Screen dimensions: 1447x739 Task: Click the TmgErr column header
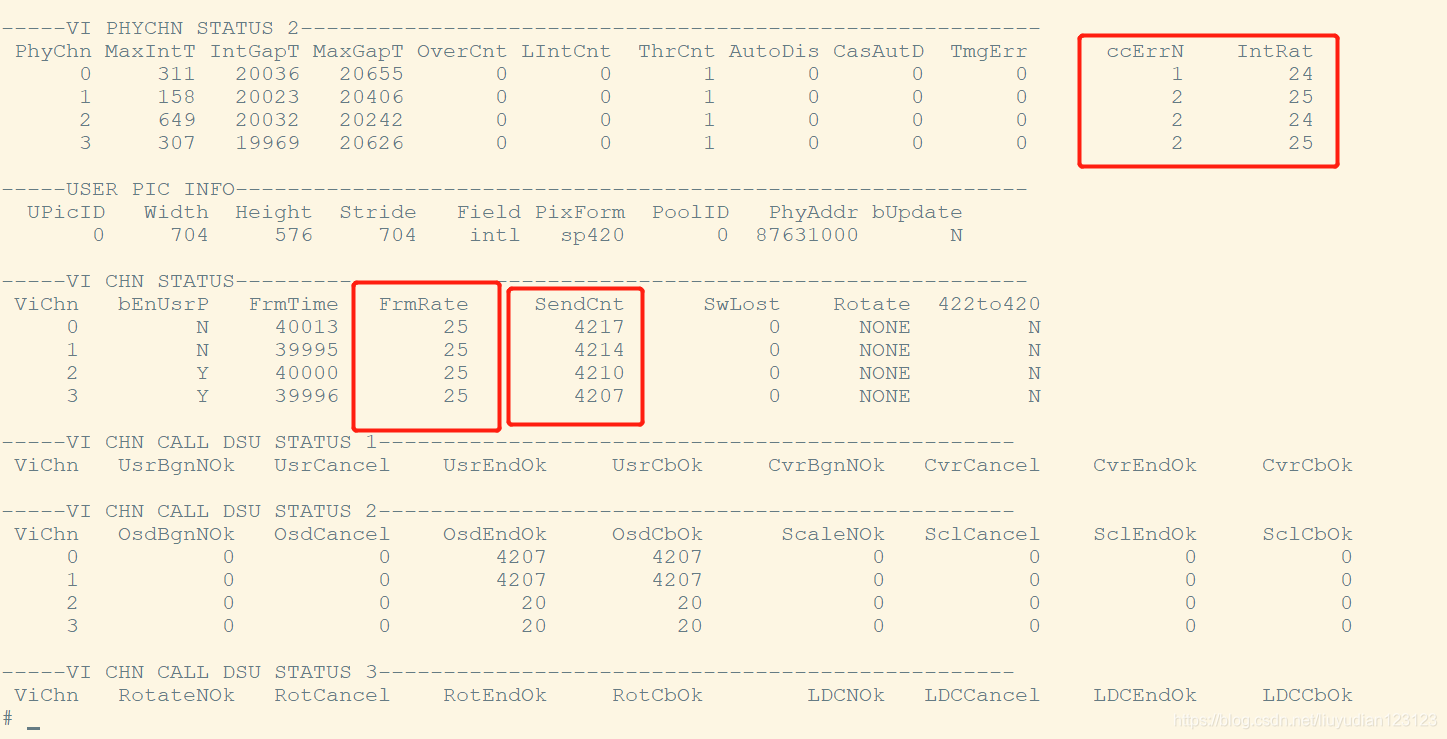coord(988,51)
